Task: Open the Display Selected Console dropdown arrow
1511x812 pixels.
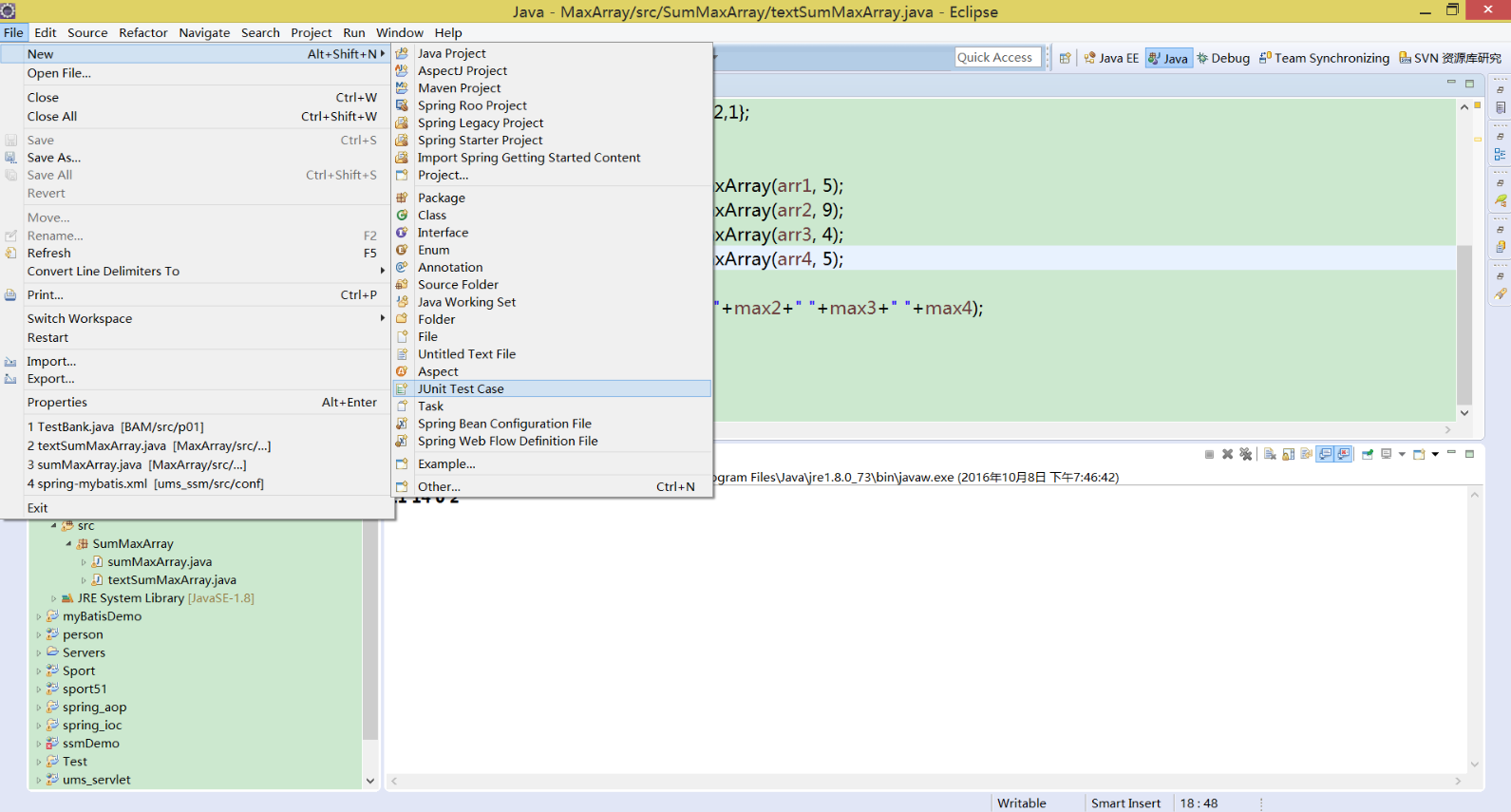Action: point(1402,454)
